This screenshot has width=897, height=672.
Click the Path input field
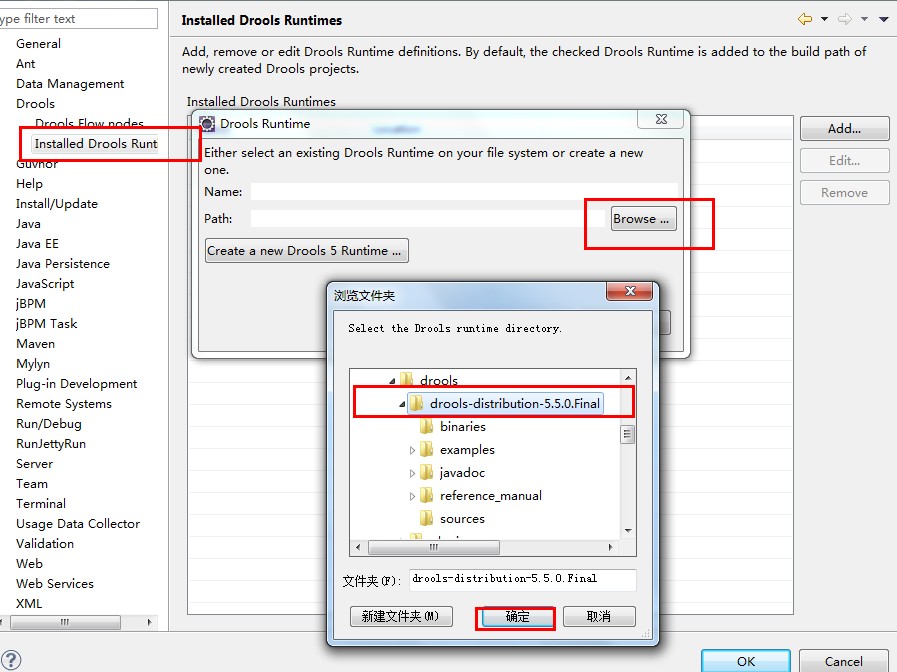[x=427, y=218]
